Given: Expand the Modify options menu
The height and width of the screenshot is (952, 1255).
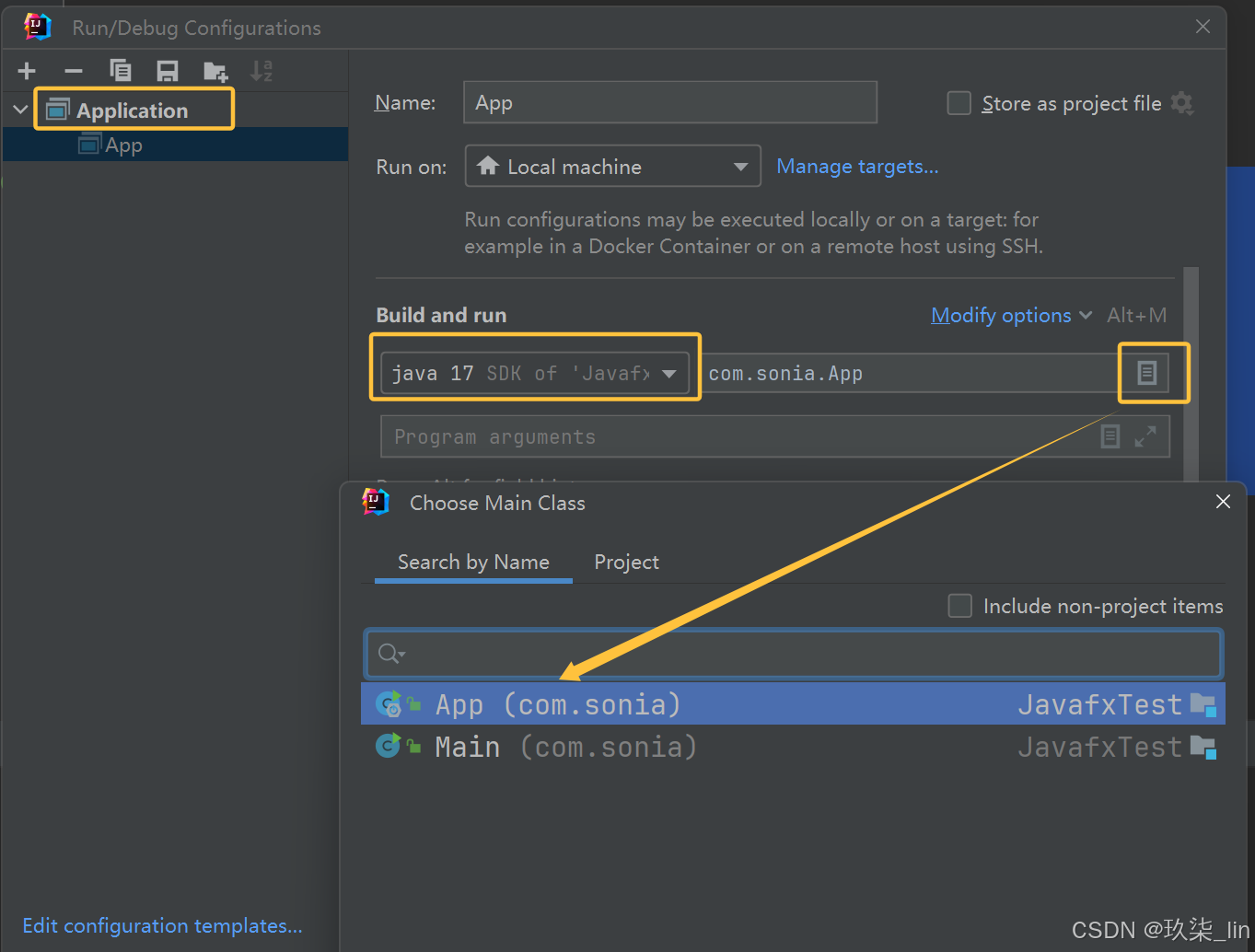Looking at the screenshot, I should [x=1011, y=315].
